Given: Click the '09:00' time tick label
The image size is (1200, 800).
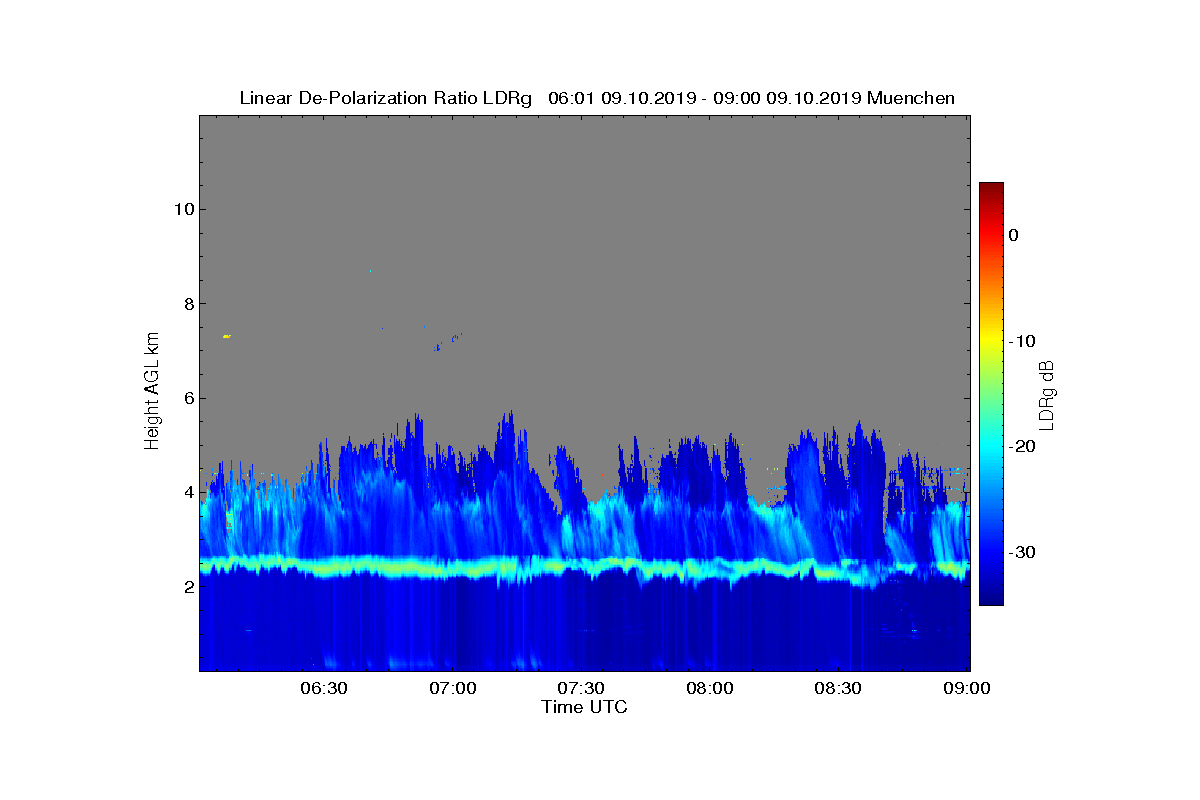Looking at the screenshot, I should pyautogui.click(x=968, y=689).
